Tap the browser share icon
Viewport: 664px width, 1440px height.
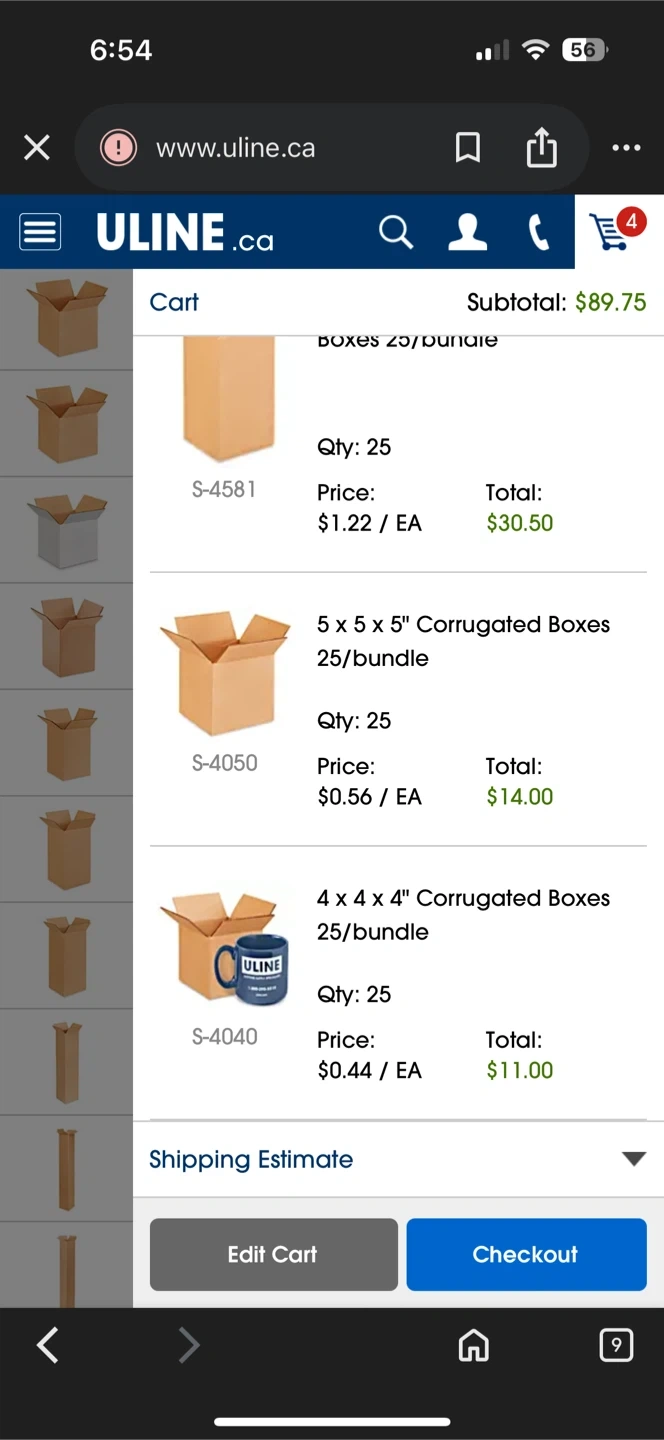(541, 149)
